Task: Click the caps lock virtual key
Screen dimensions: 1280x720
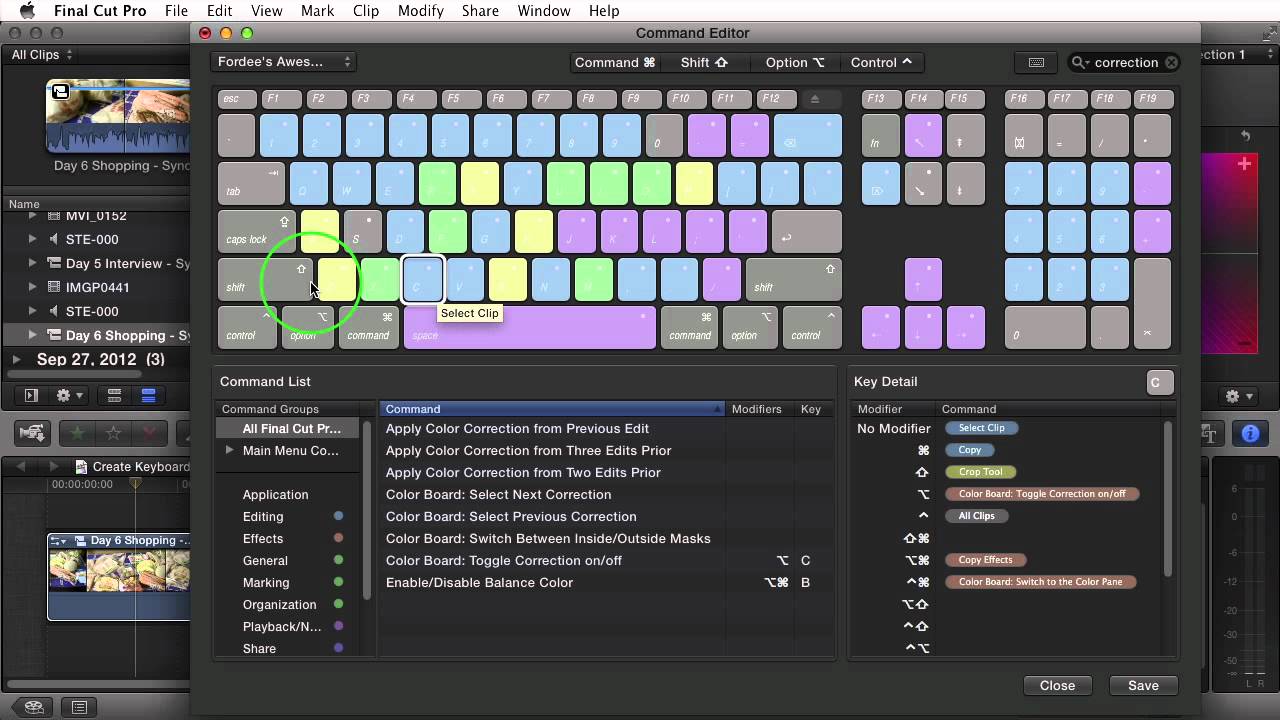Action: click(257, 232)
